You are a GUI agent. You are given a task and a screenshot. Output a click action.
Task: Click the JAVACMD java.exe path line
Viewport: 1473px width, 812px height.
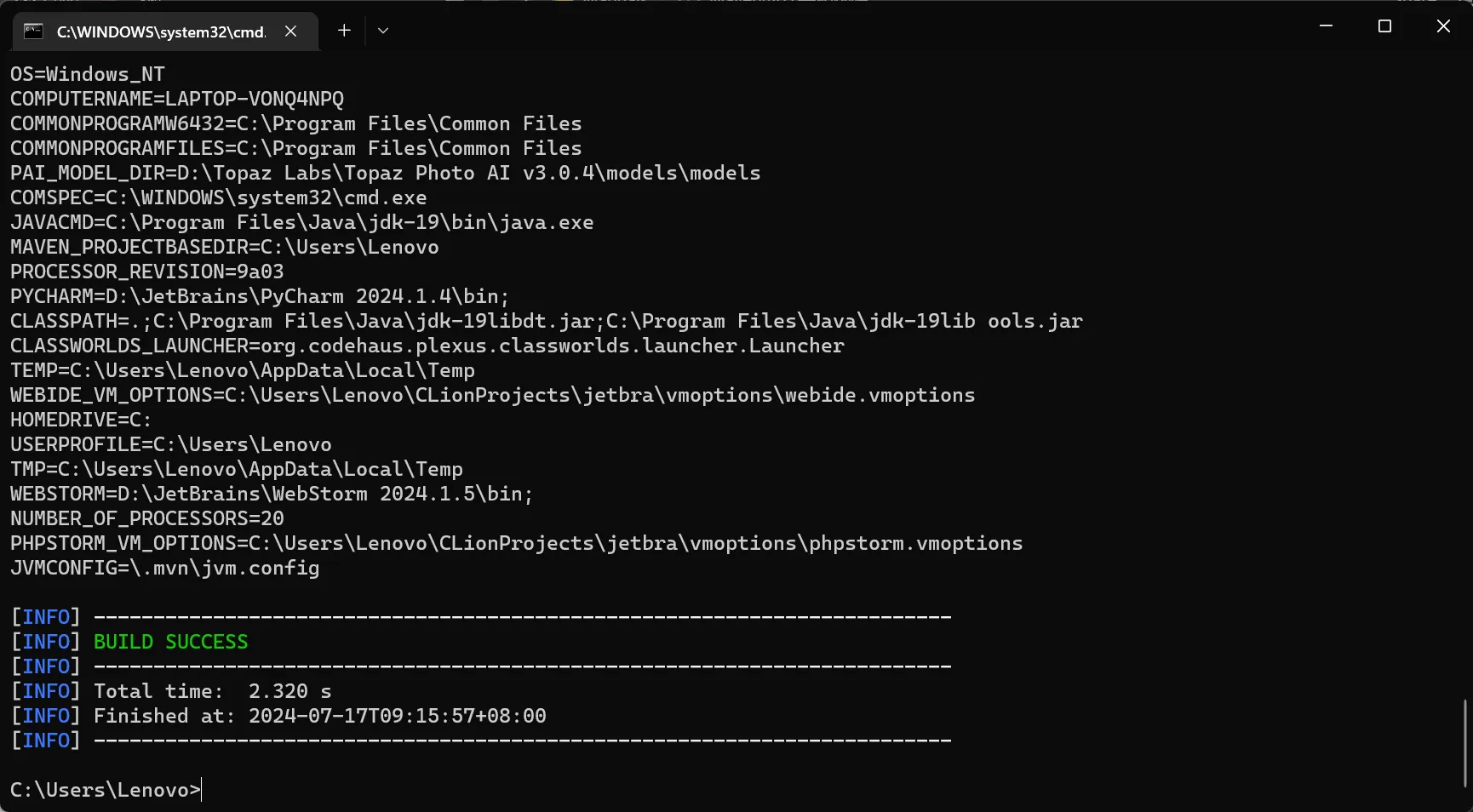pyautogui.click(x=301, y=222)
